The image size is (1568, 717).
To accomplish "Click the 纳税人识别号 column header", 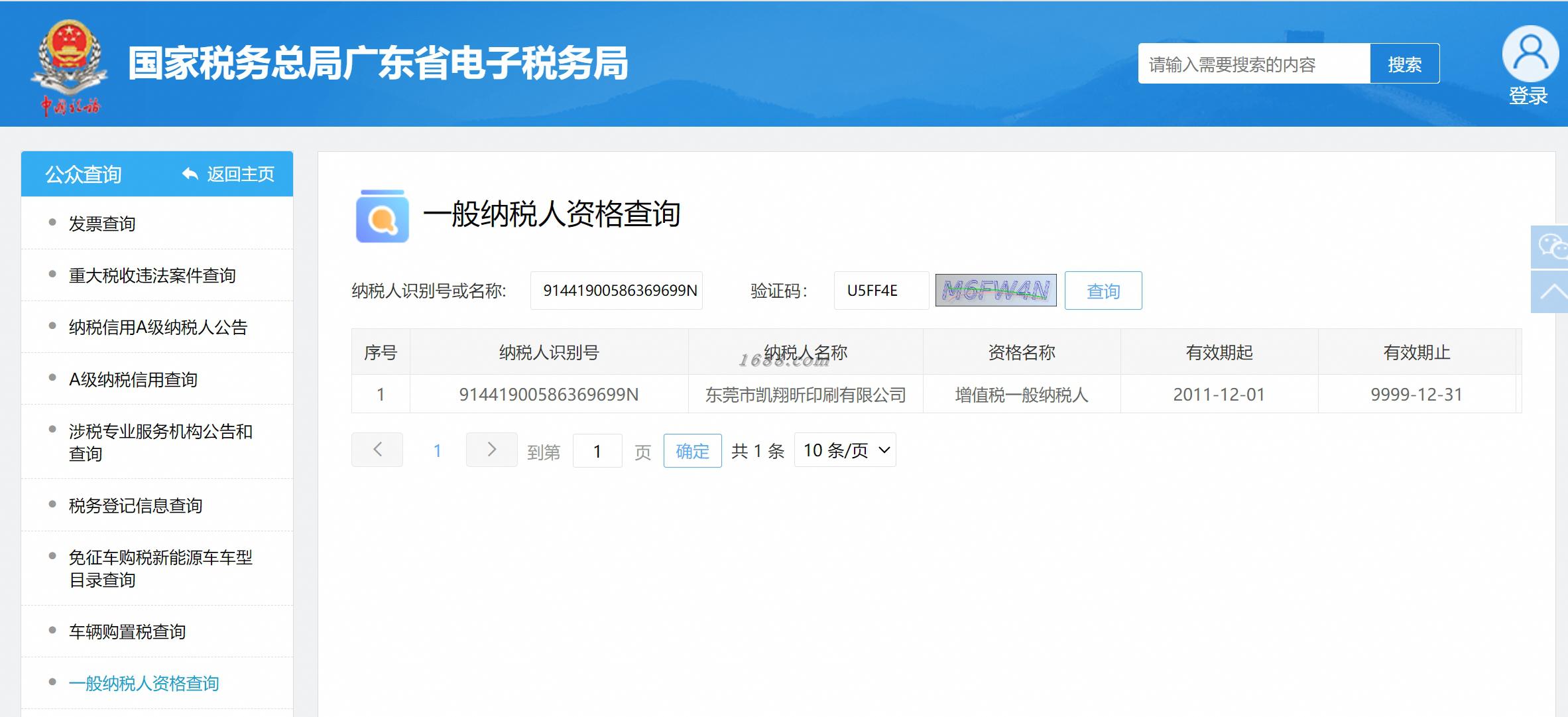I will pyautogui.click(x=549, y=352).
